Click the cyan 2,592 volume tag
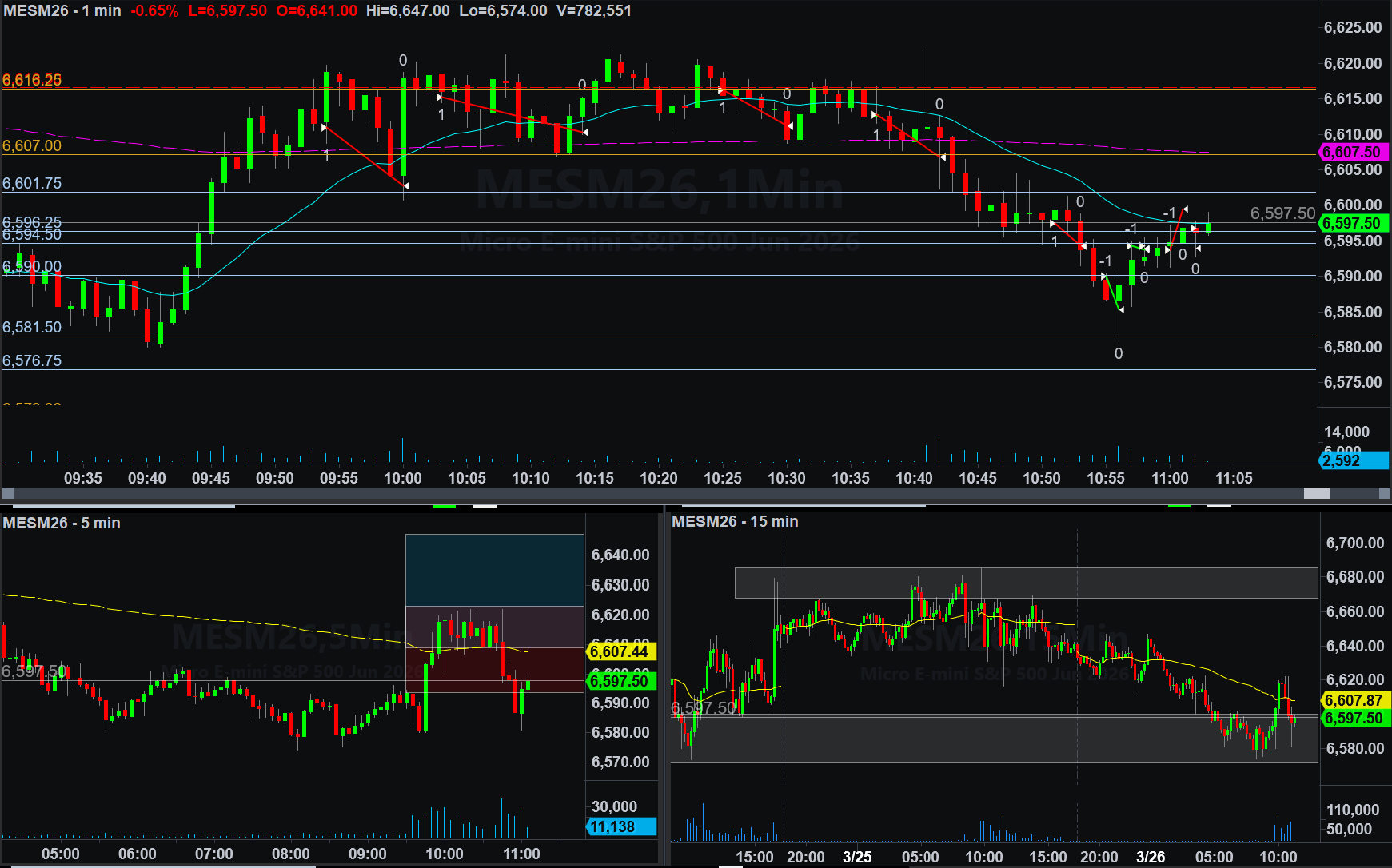The width and height of the screenshot is (1392, 868). (x=1352, y=460)
